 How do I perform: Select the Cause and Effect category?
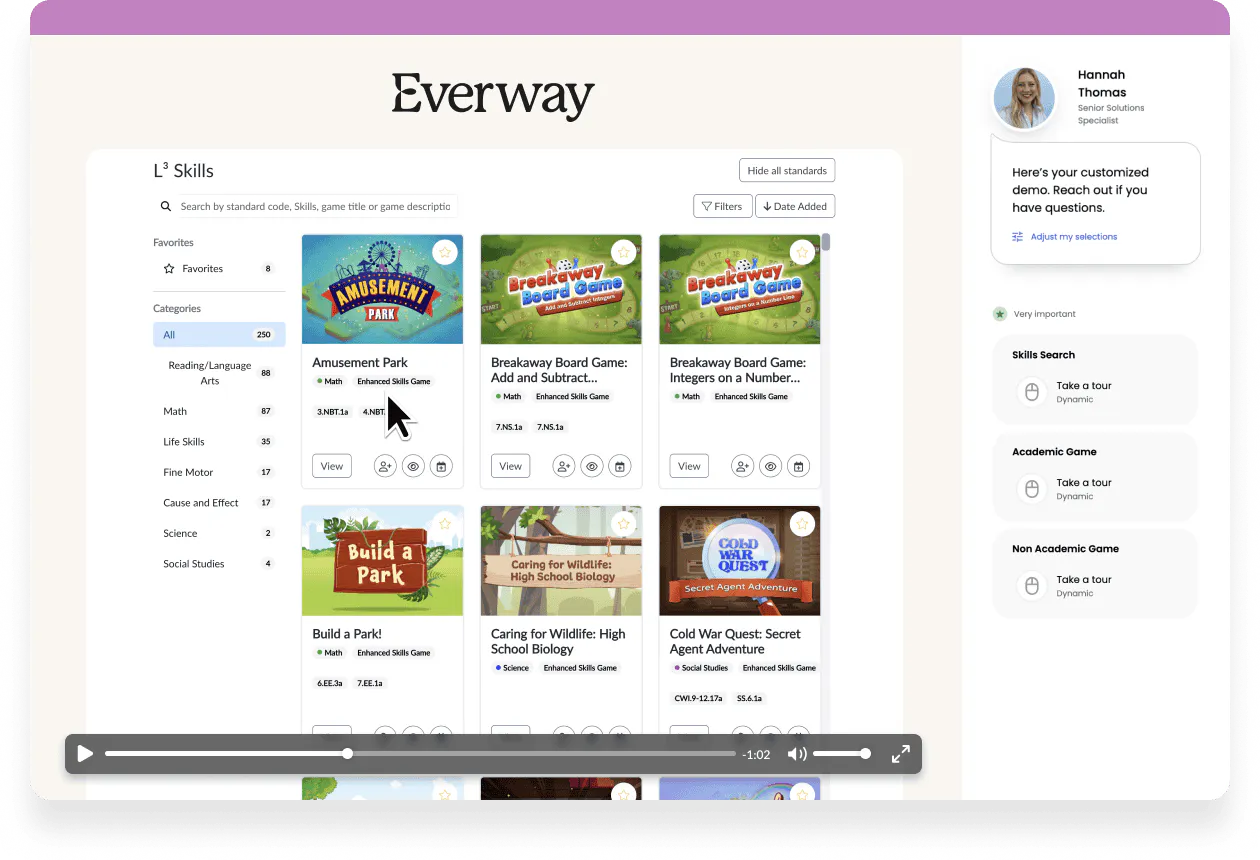pyautogui.click(x=219, y=503)
